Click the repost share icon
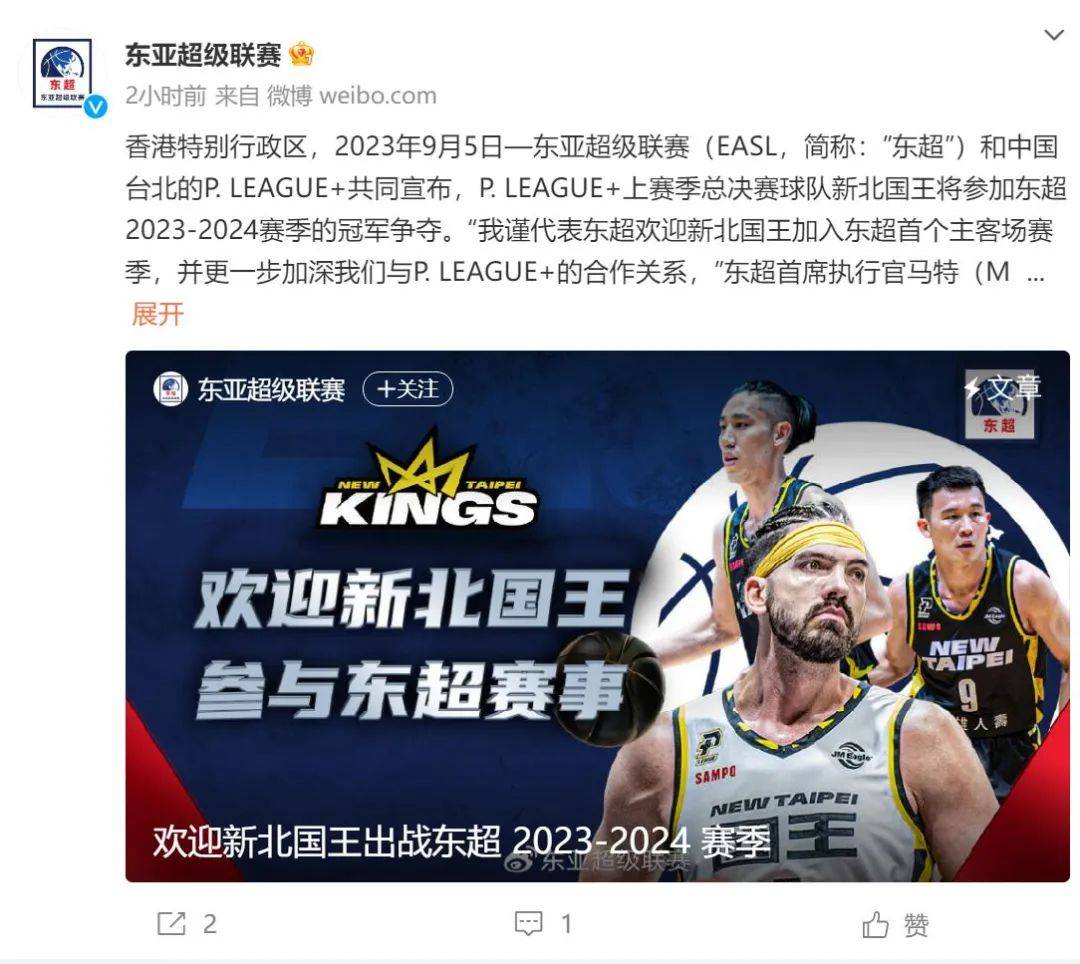This screenshot has width=1080, height=964. [172, 923]
